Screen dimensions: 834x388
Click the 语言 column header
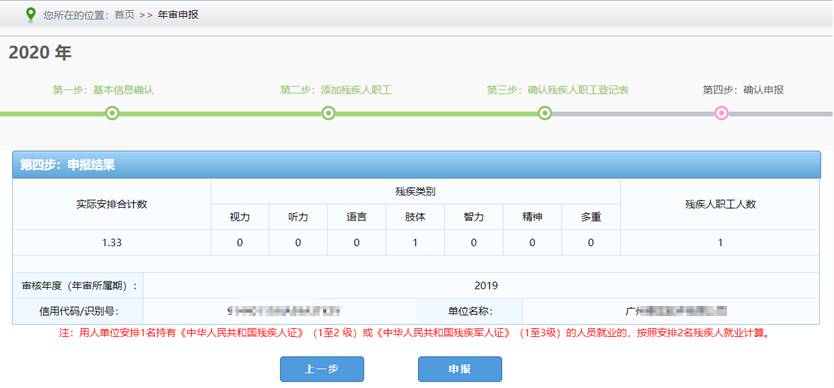coord(356,217)
